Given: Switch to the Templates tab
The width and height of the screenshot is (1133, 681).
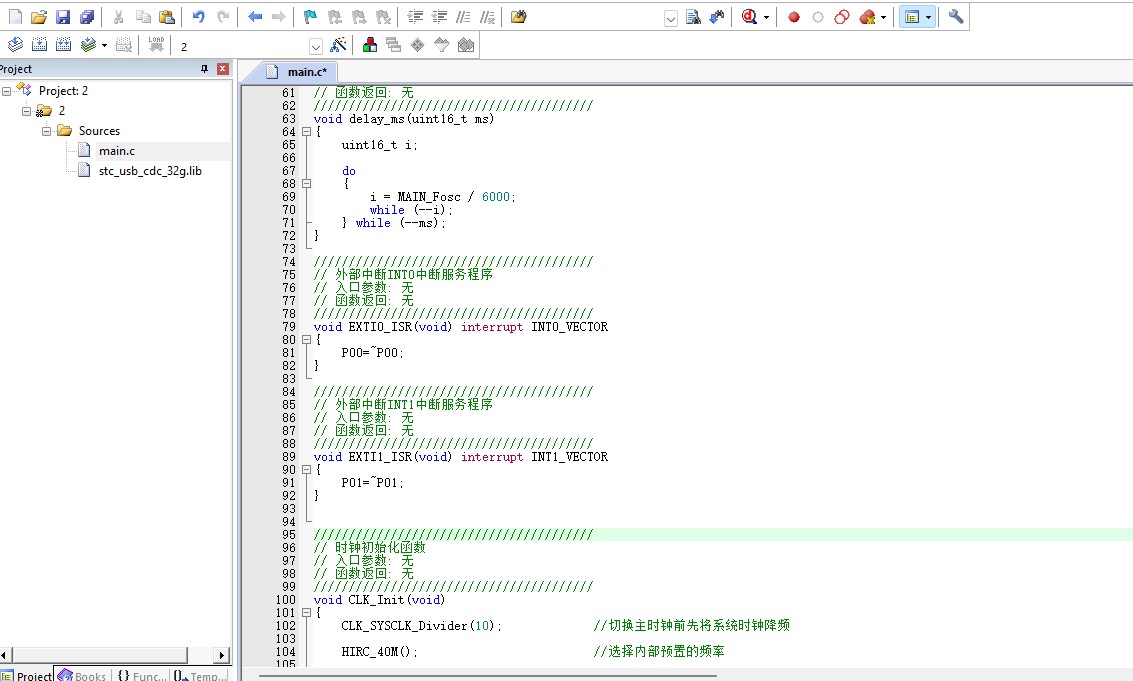Looking at the screenshot, I should point(199,675).
